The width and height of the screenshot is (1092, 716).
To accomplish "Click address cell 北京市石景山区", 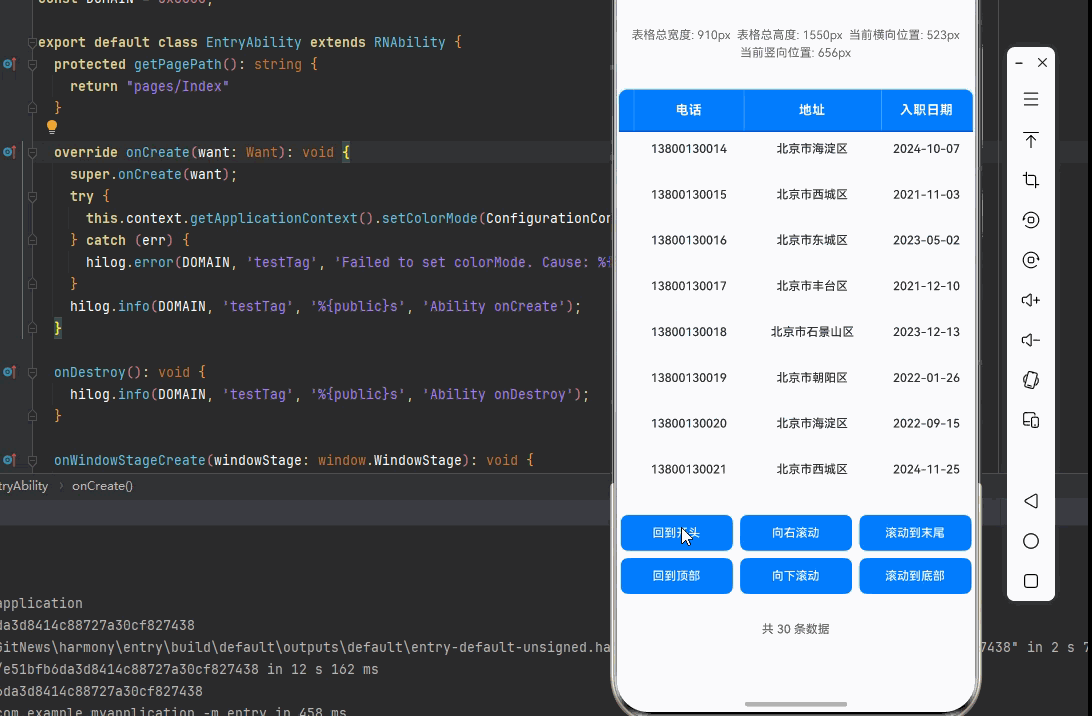I will coord(812,332).
